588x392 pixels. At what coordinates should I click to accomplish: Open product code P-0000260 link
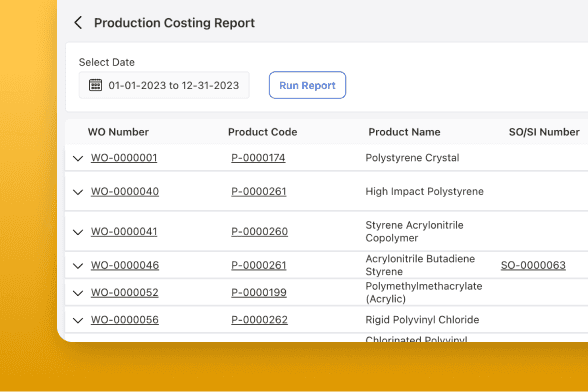tap(260, 232)
